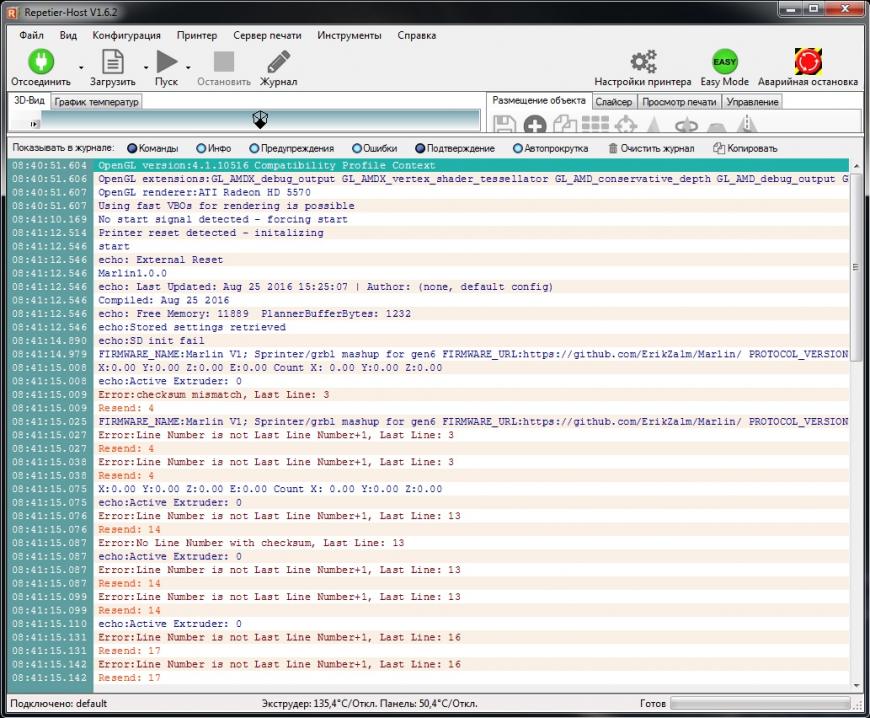The image size is (870, 718).
Task: Click the add object plus icon
Action: 535,125
